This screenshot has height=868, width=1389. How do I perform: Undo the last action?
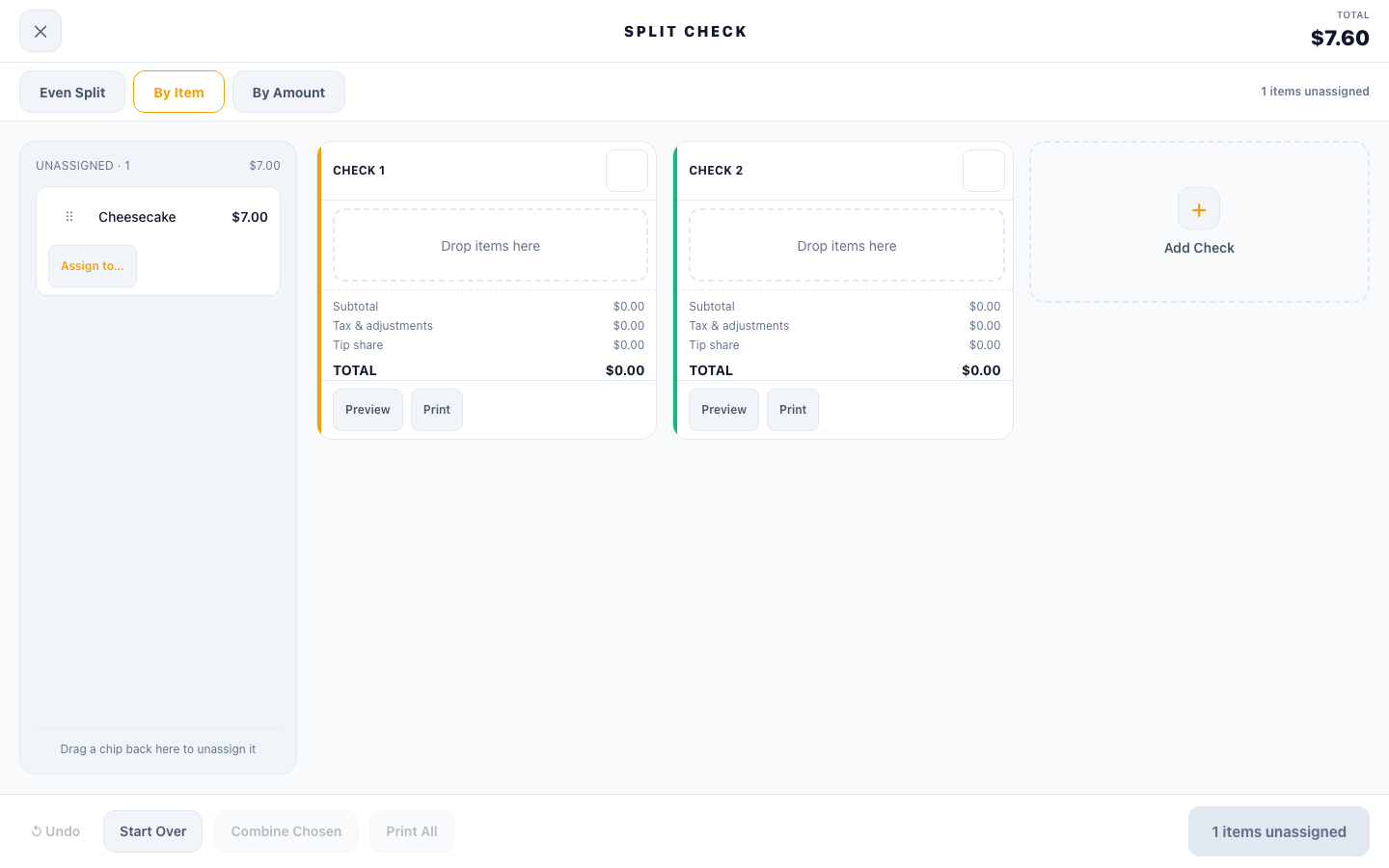tap(56, 831)
